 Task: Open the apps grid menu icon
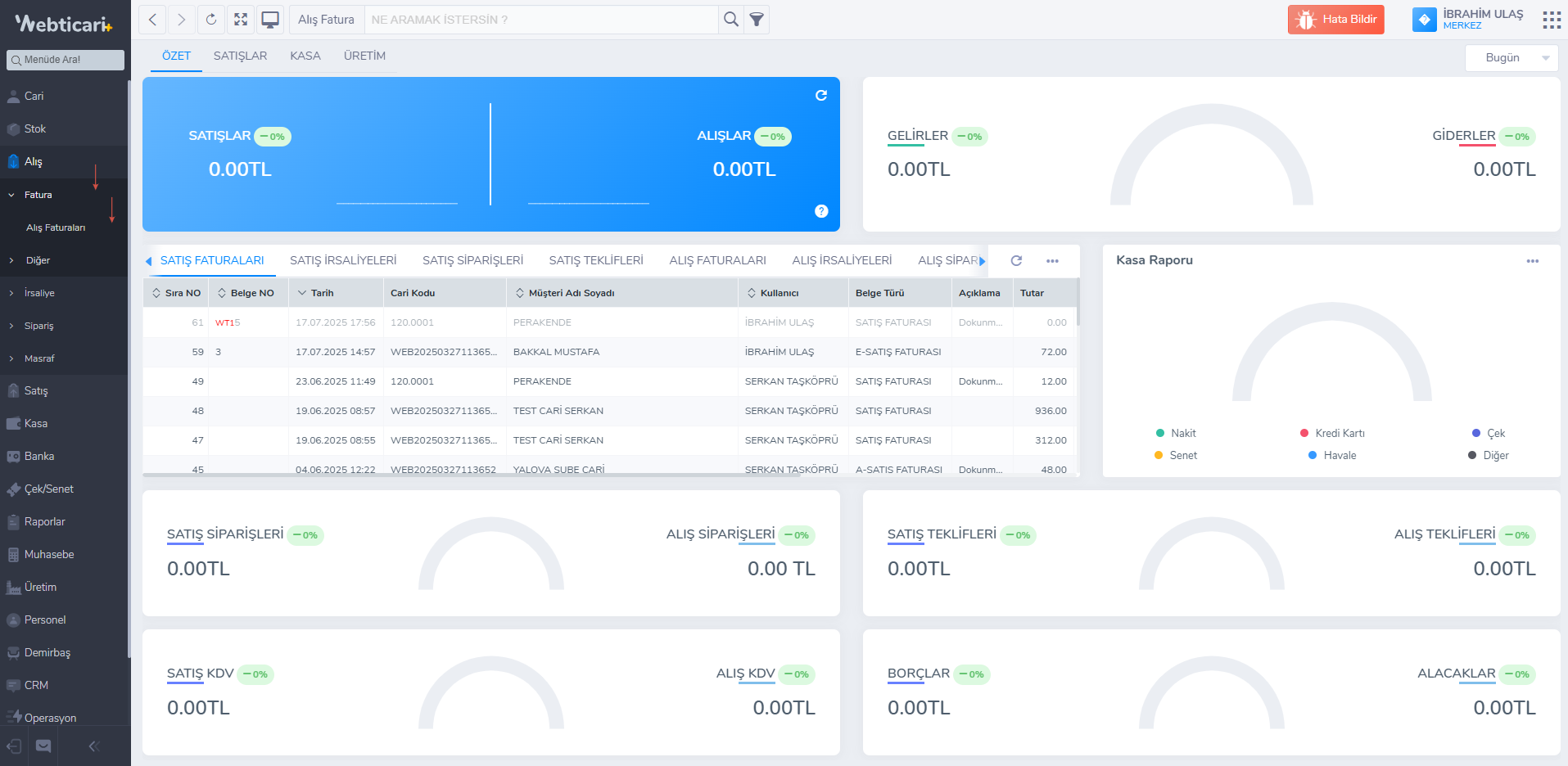point(1551,20)
